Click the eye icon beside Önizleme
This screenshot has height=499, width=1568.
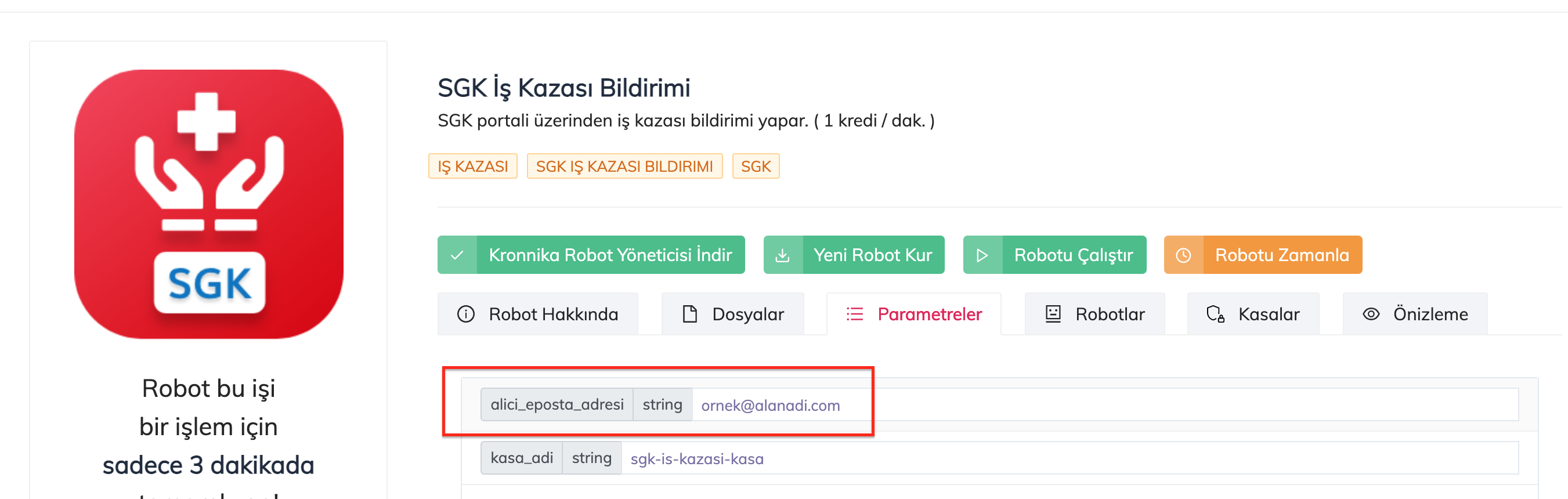[1371, 314]
